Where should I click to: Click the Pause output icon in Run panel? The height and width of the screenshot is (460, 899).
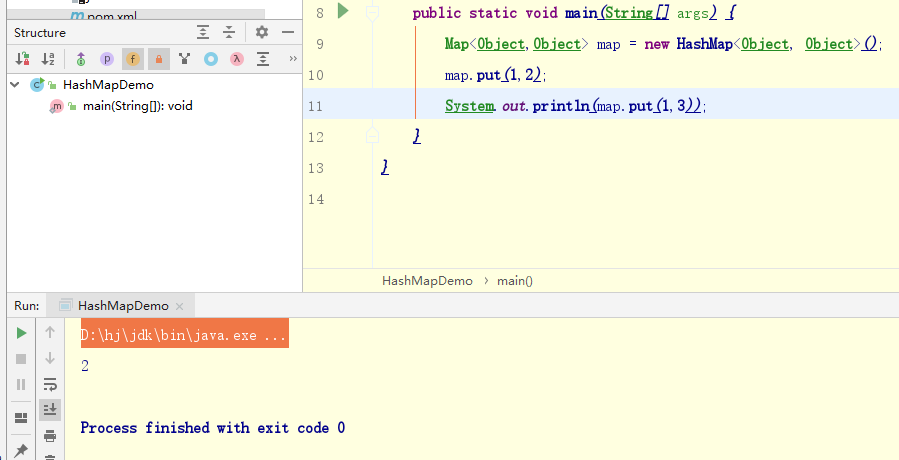(21, 384)
